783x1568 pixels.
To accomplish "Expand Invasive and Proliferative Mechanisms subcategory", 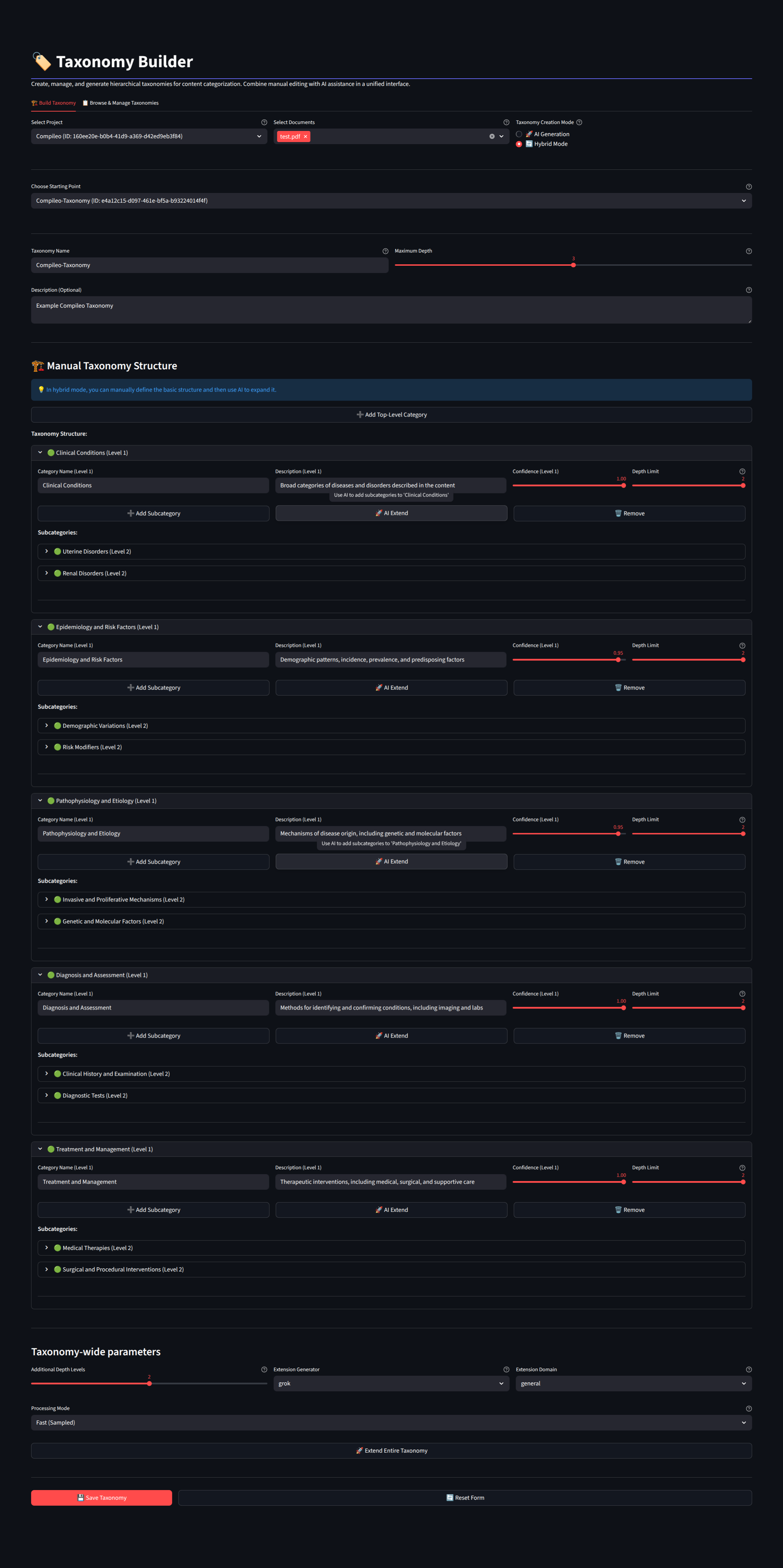I will click(391, 900).
